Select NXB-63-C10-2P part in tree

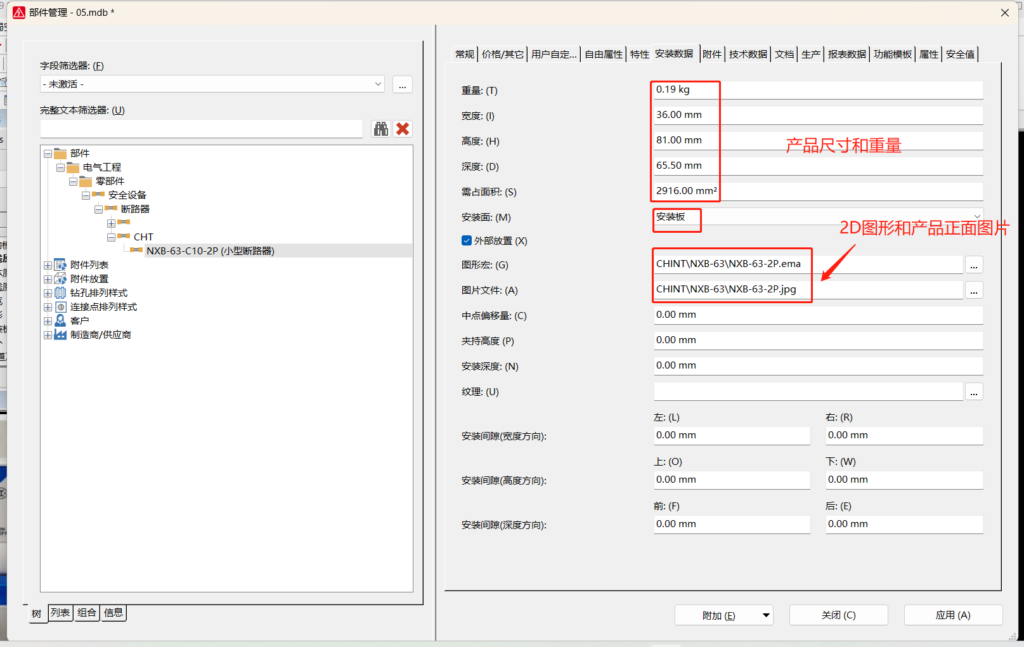tap(210, 251)
